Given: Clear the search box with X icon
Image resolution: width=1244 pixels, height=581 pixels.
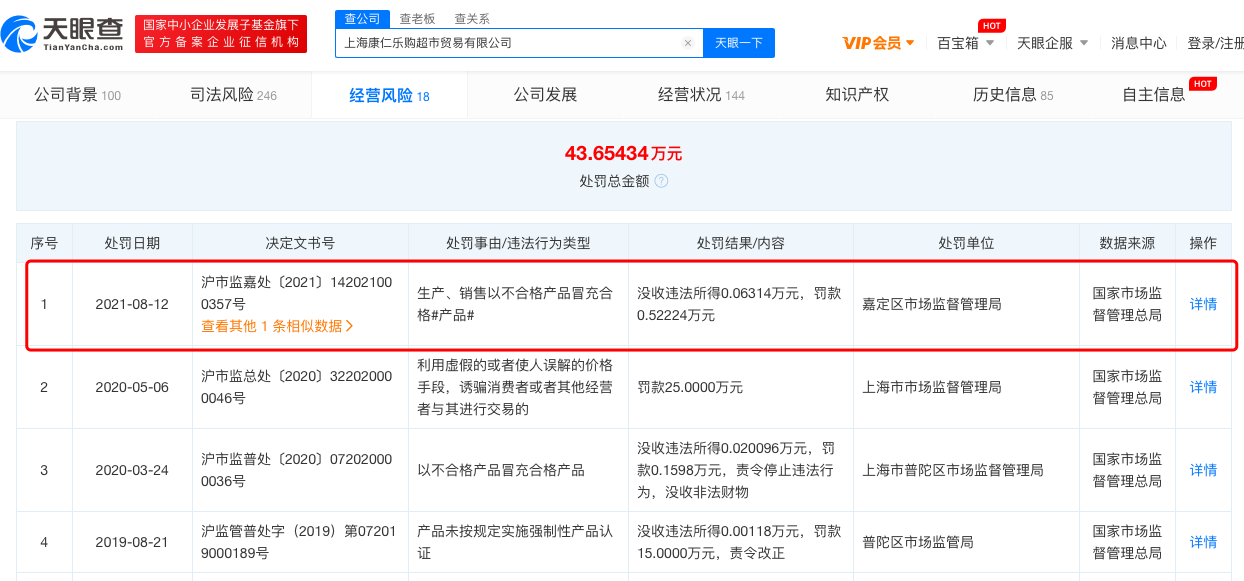Looking at the screenshot, I should 688,43.
